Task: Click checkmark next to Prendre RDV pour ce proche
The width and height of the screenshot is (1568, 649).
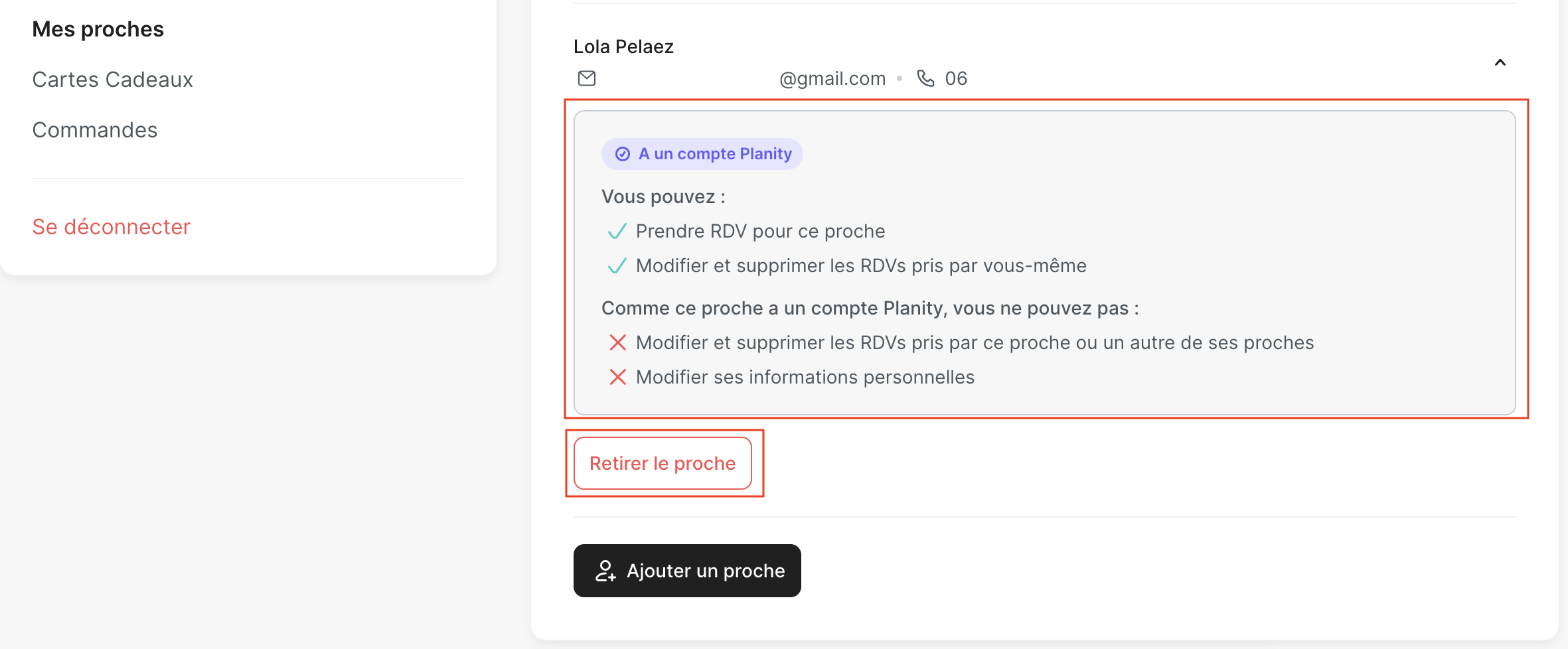Action: [x=617, y=232]
